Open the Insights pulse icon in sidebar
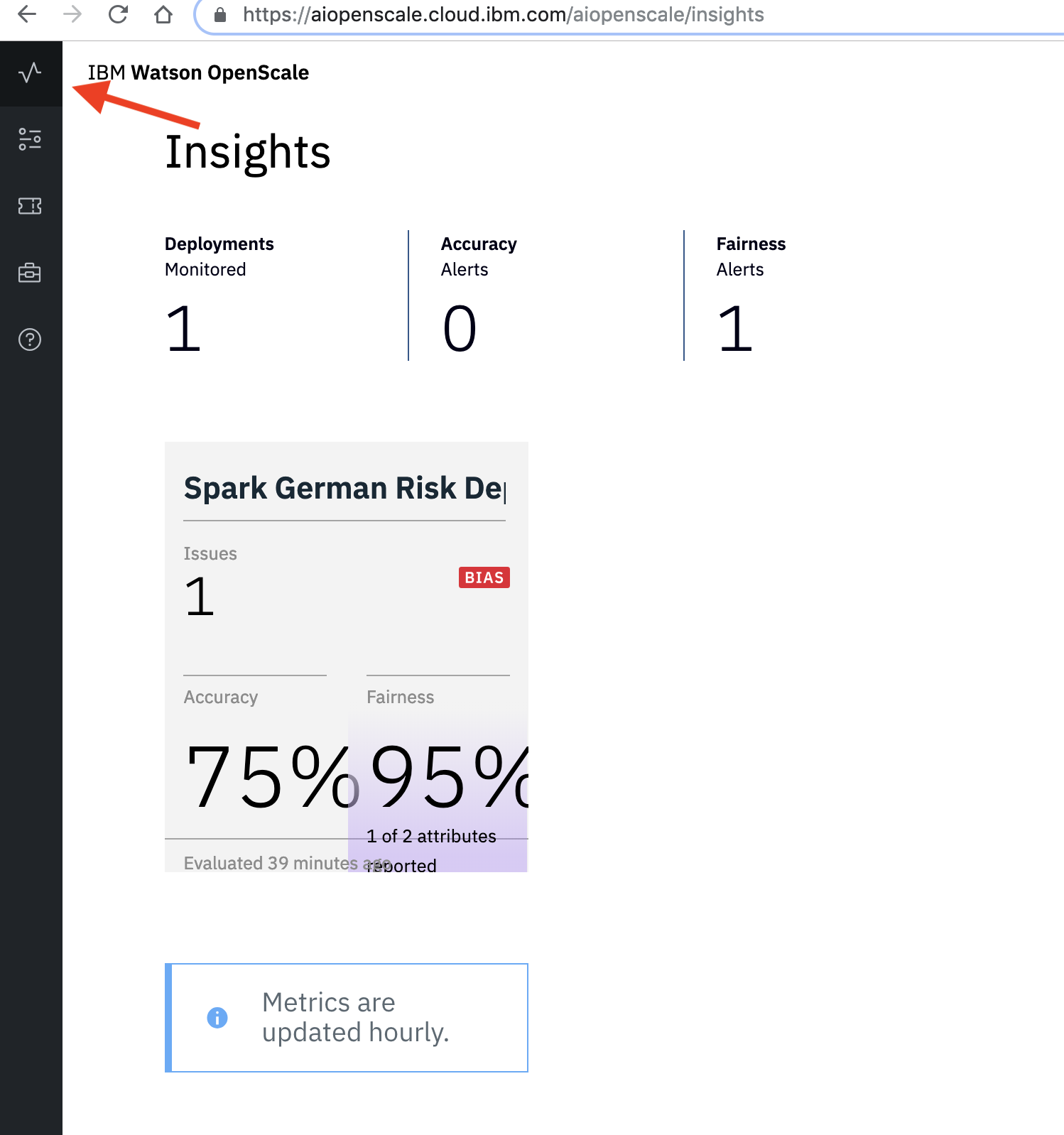The width and height of the screenshot is (1064, 1135). (31, 73)
